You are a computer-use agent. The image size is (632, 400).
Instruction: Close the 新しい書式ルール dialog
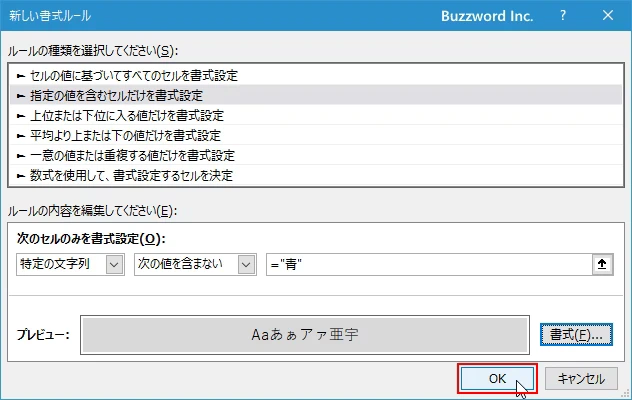[x=608, y=16]
